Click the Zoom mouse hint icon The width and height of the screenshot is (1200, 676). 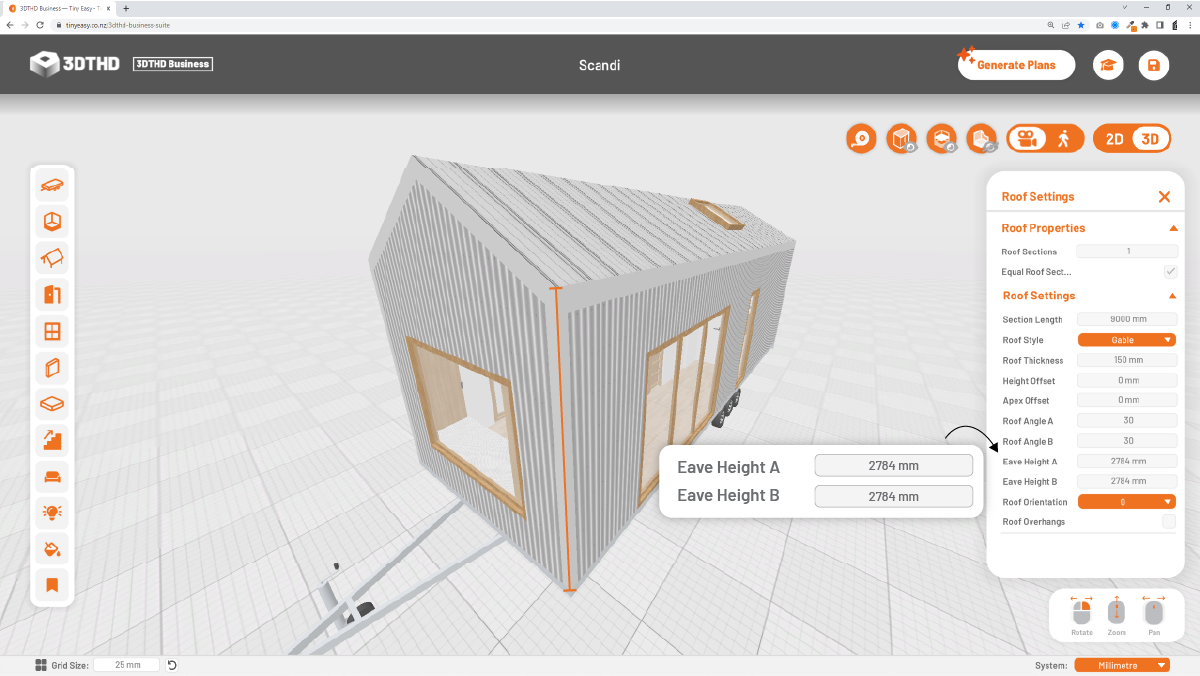[1117, 611]
